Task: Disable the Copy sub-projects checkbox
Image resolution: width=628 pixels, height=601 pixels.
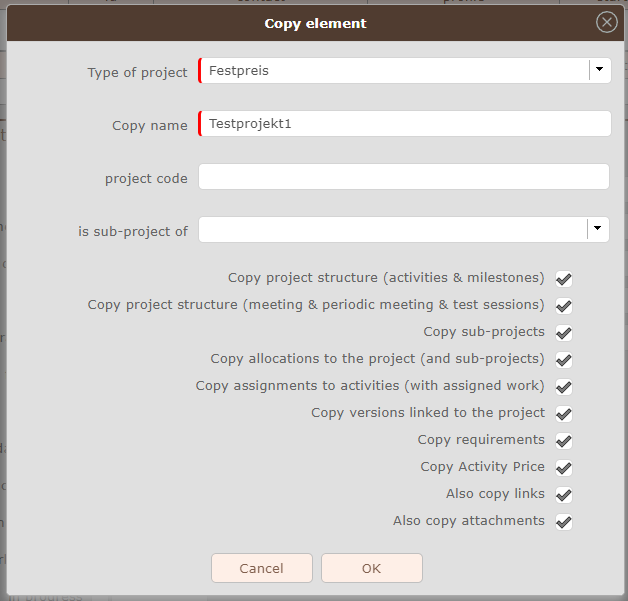Action: pos(564,333)
